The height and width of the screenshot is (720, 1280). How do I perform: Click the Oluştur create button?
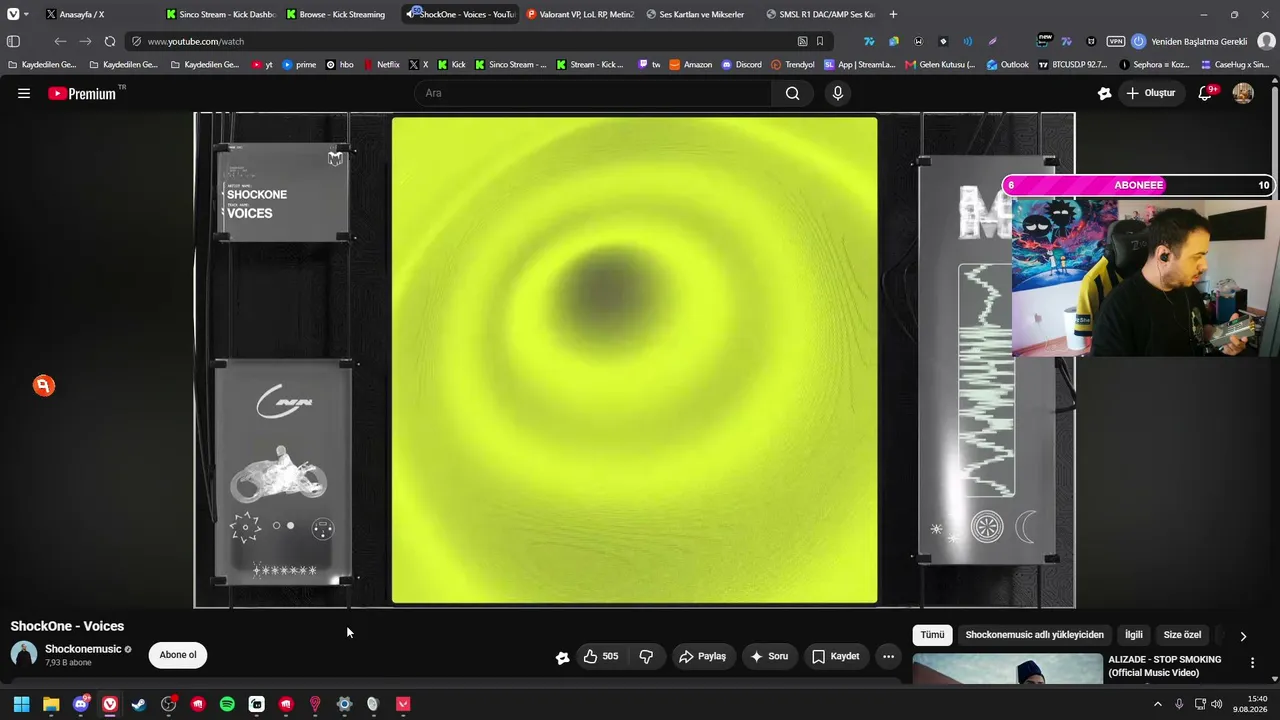tap(1150, 93)
